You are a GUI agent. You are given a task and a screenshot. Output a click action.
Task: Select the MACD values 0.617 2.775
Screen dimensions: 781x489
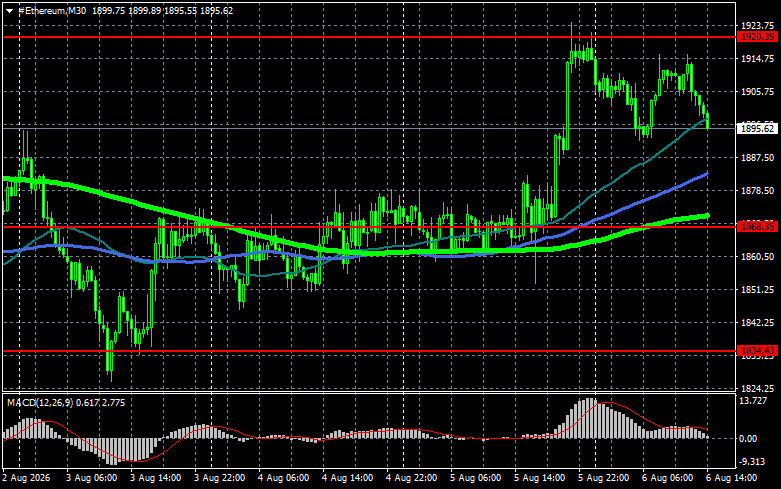click(101, 402)
